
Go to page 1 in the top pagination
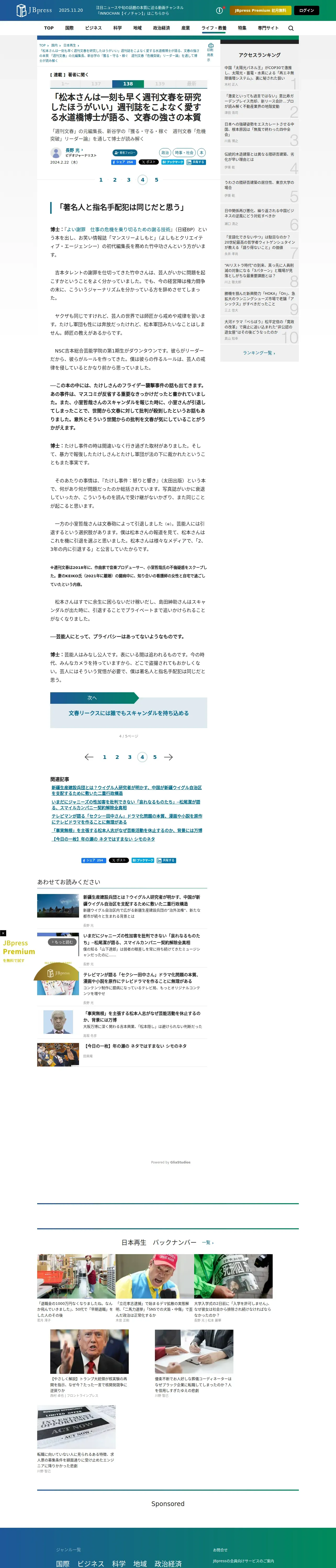coord(101,180)
